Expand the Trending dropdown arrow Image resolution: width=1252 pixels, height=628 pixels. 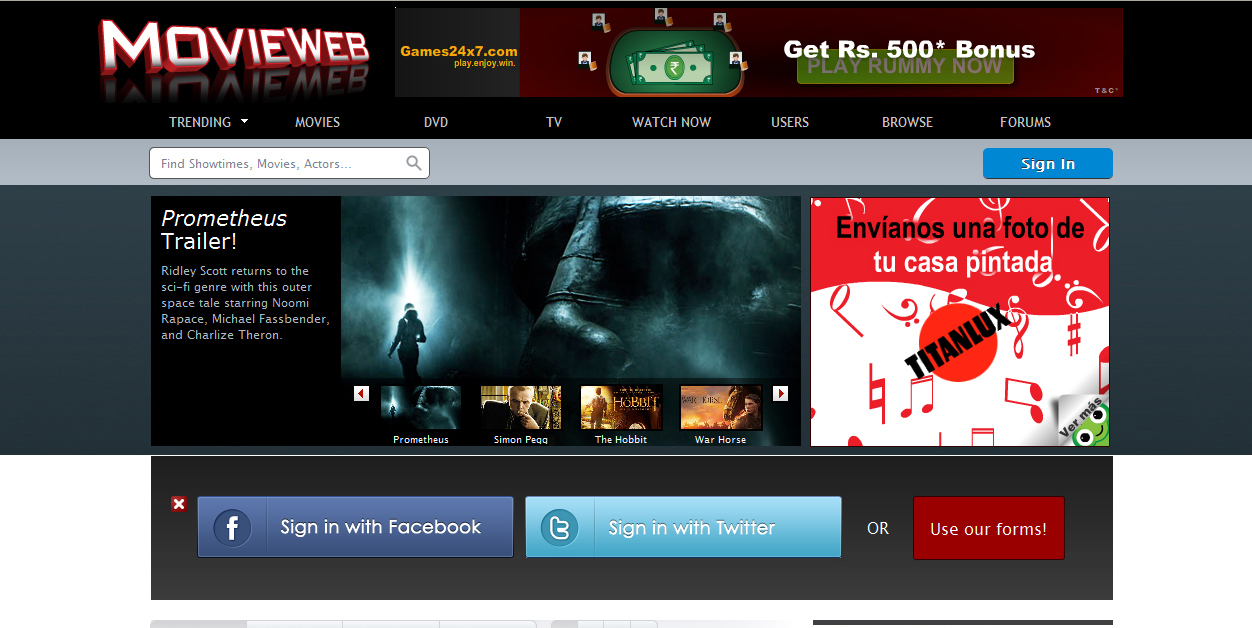[244, 121]
